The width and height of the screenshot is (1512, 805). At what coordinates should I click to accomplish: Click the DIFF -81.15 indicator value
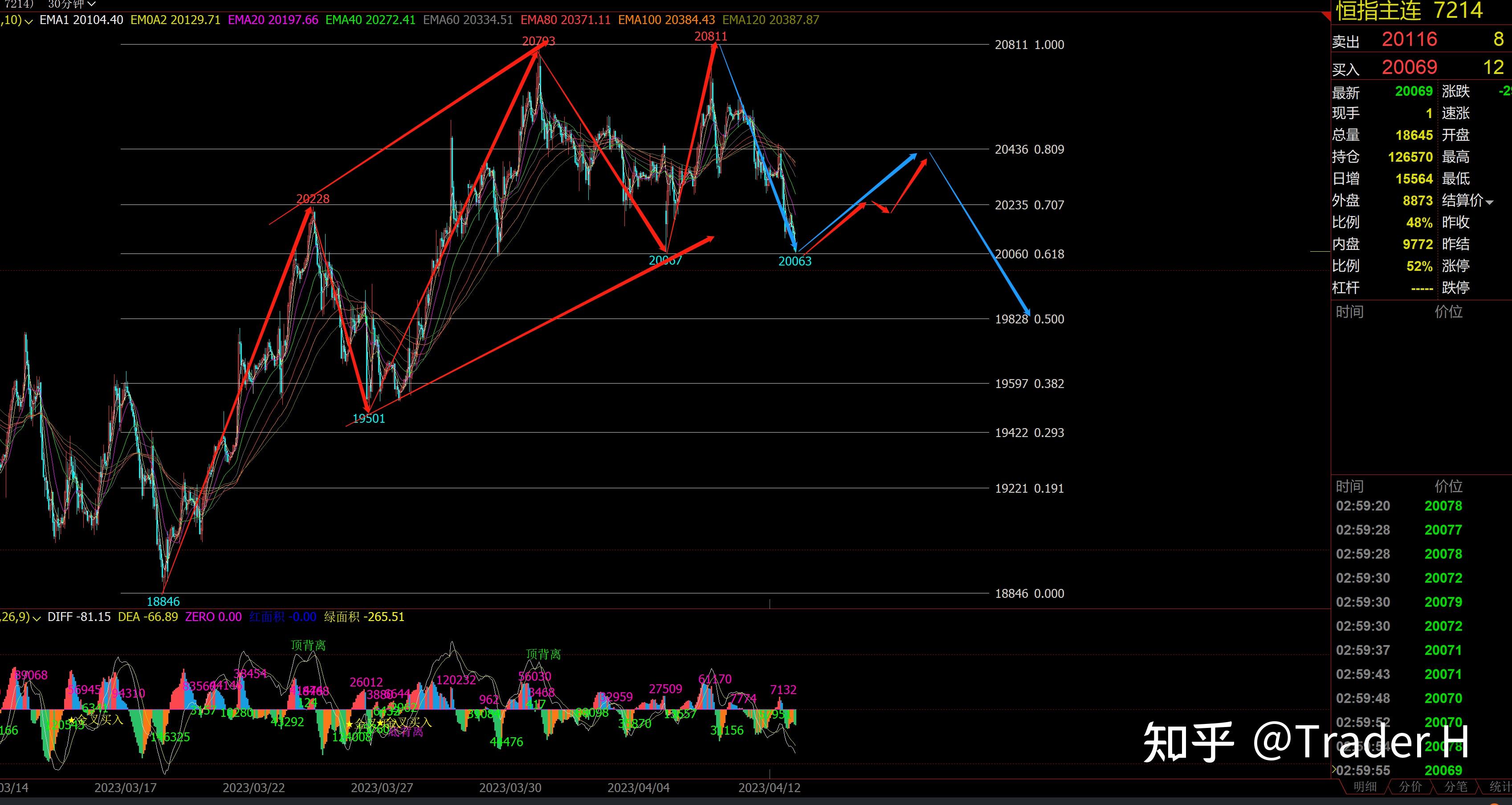79,617
